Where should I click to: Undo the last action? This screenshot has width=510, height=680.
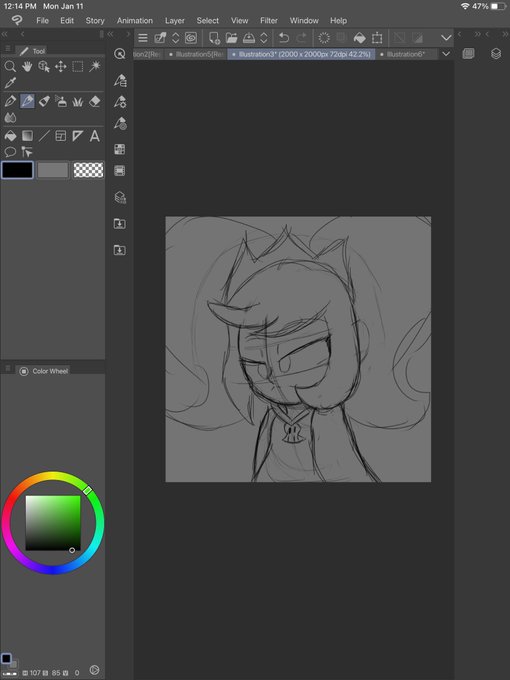284,38
